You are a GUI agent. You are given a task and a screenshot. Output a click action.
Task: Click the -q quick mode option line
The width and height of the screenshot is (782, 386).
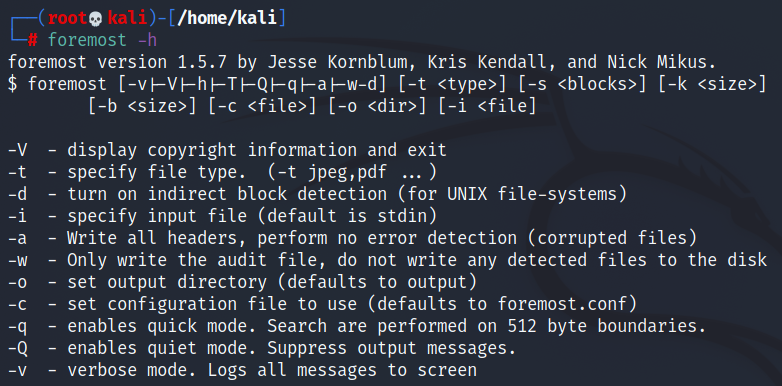point(357,326)
